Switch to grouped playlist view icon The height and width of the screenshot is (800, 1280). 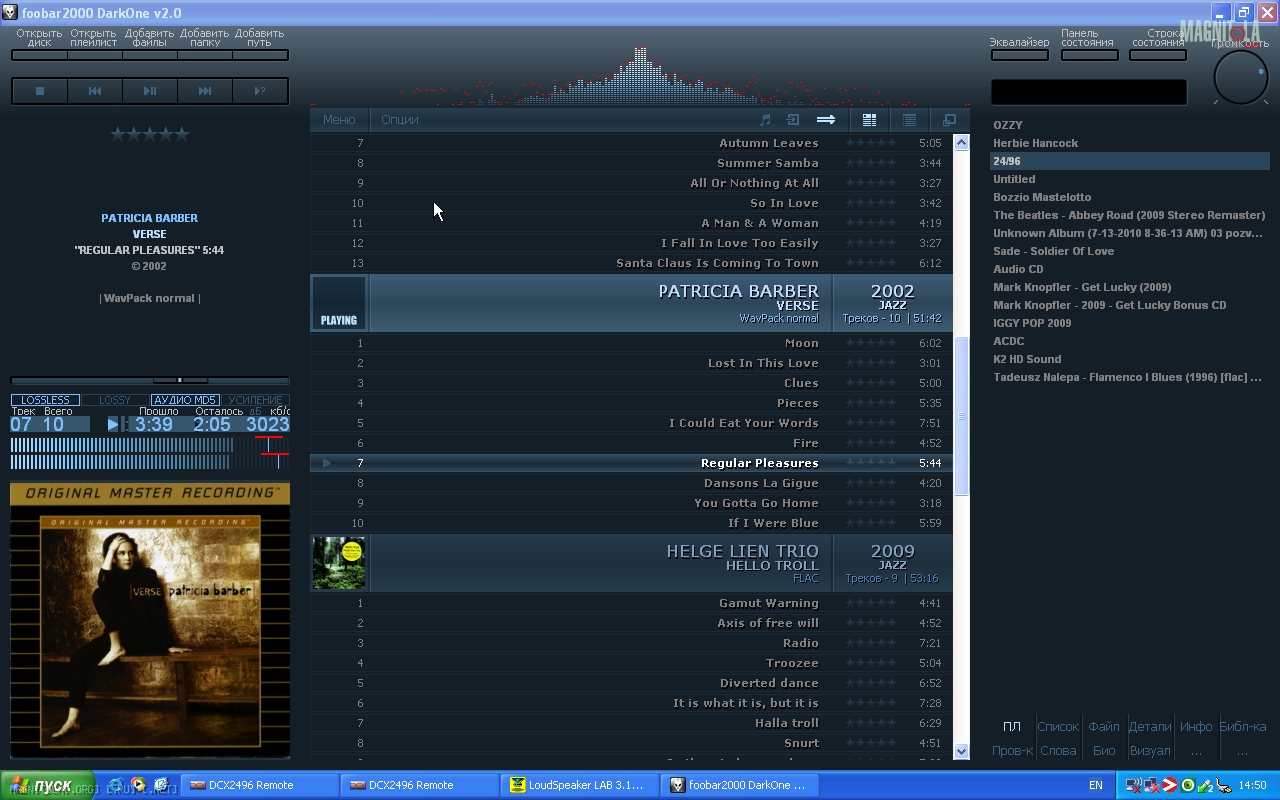tap(869, 120)
